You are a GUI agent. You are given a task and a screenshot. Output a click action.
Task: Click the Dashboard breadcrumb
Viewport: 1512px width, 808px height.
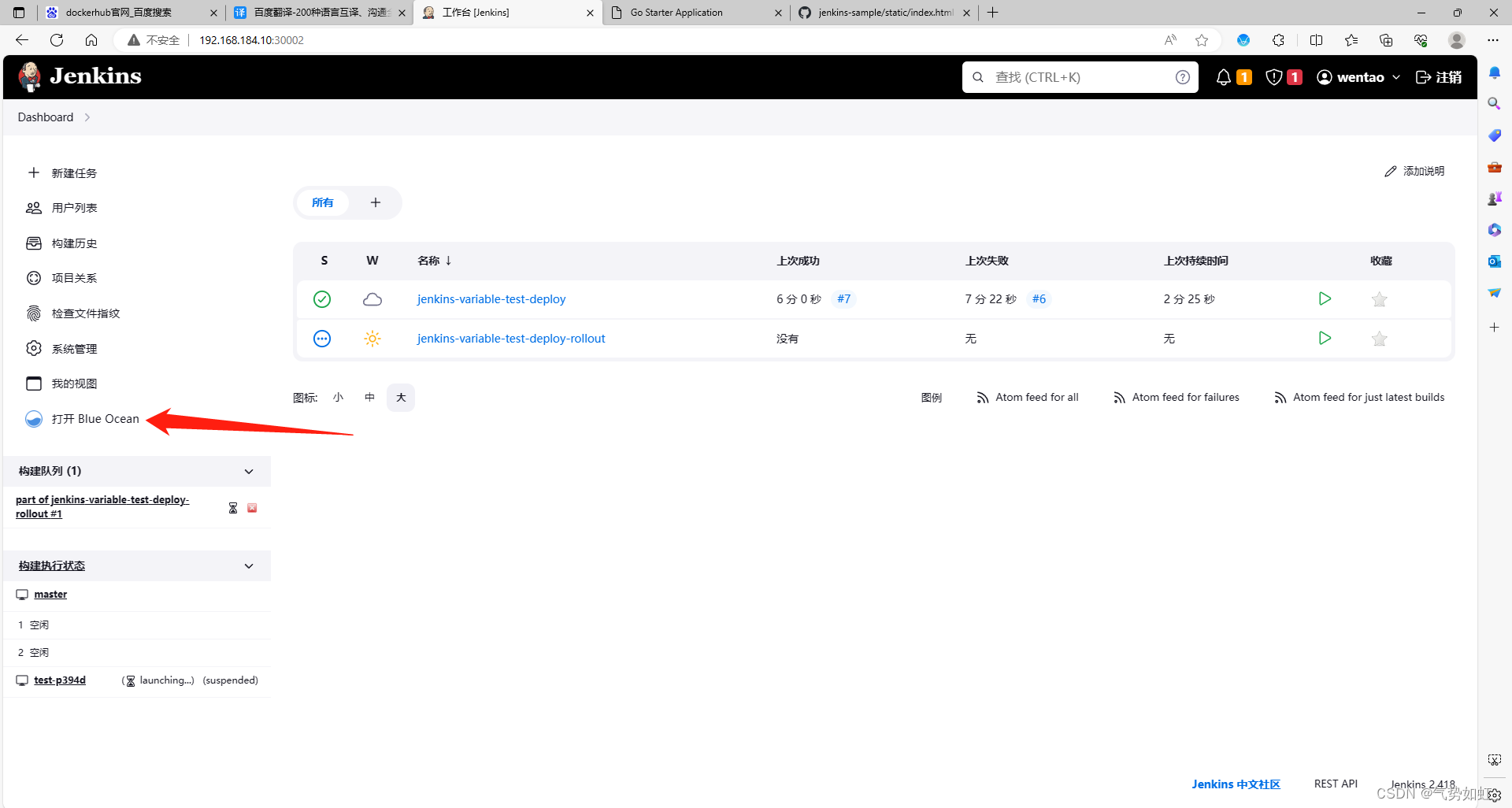[46, 117]
